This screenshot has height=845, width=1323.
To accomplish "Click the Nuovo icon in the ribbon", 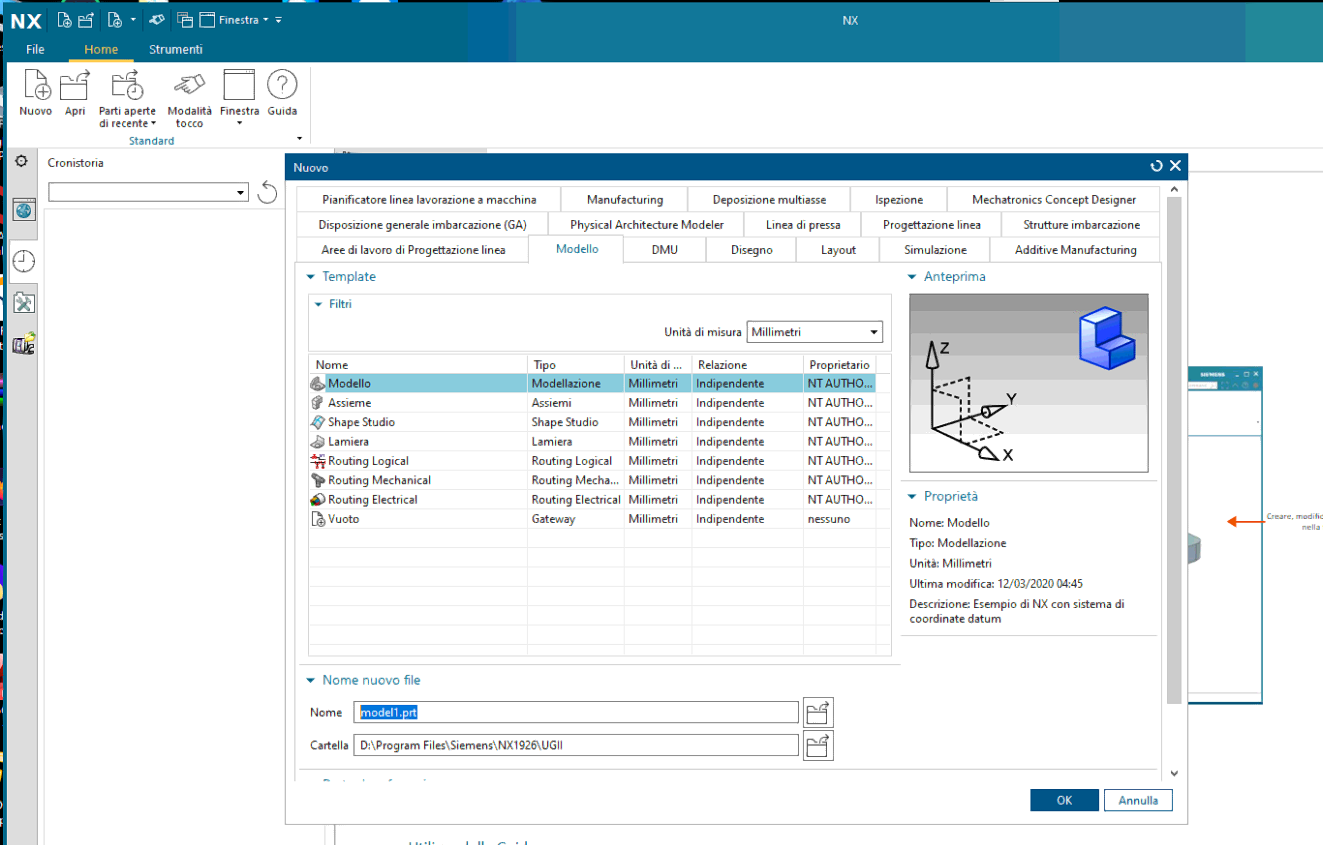I will 36,86.
